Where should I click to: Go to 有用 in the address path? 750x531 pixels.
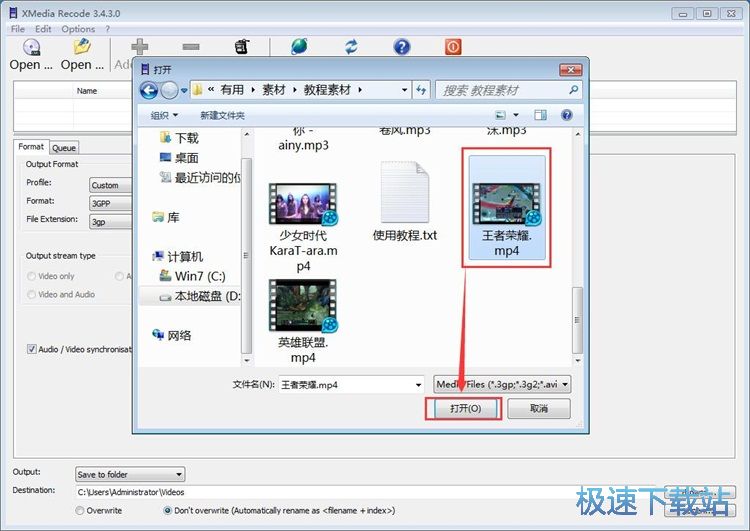tap(232, 90)
